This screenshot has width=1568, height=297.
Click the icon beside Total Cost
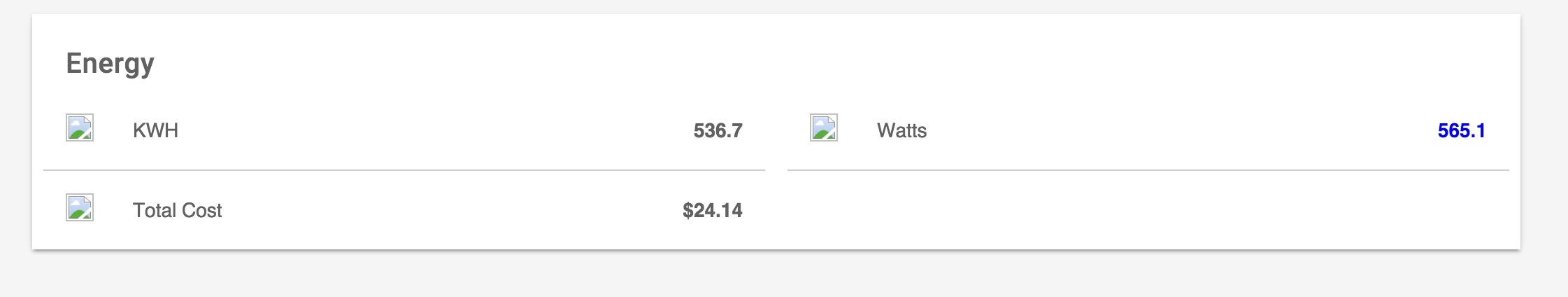80,208
